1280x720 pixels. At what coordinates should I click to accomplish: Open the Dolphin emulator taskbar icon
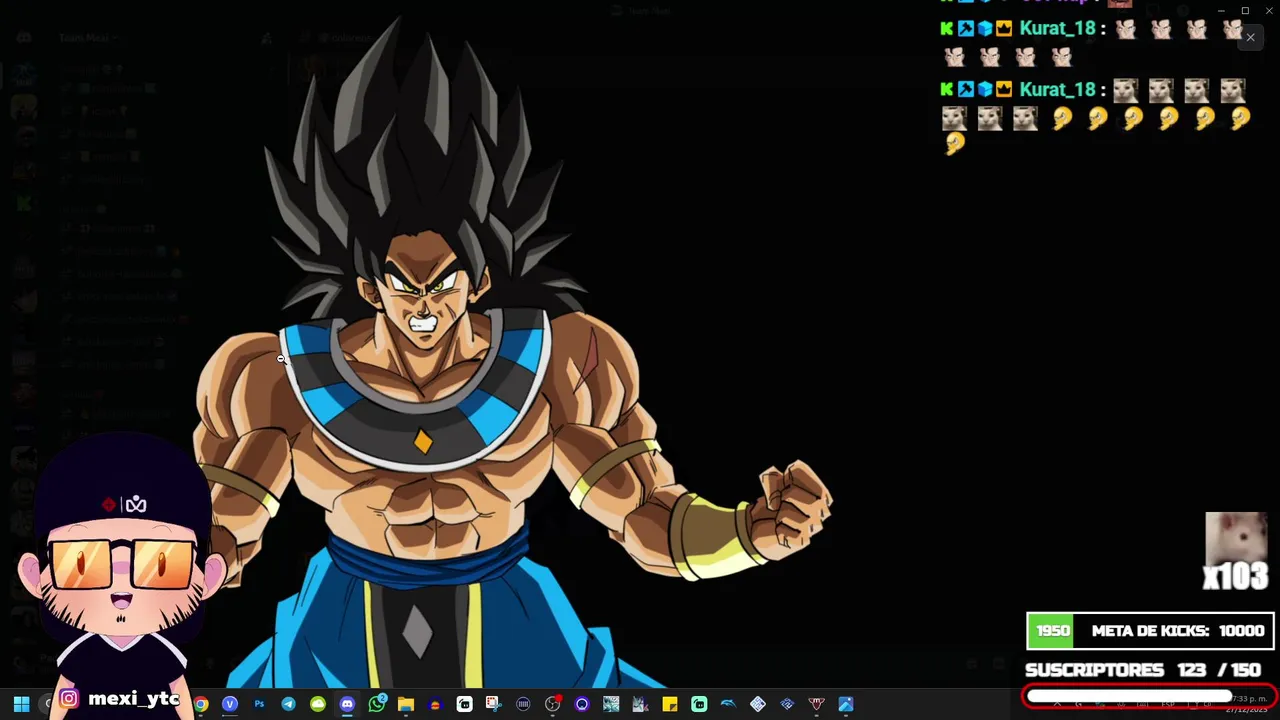coord(728,704)
